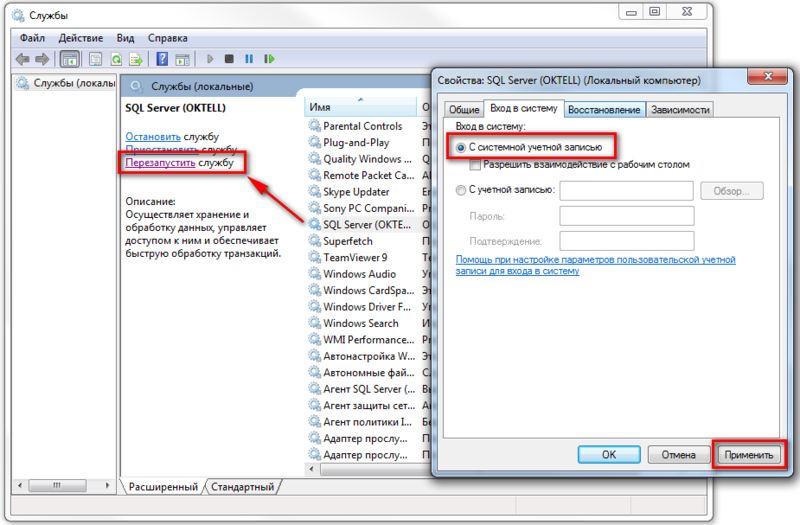The width and height of the screenshot is (800, 525).
Task: Click the Stop service square icon
Action: (229, 59)
